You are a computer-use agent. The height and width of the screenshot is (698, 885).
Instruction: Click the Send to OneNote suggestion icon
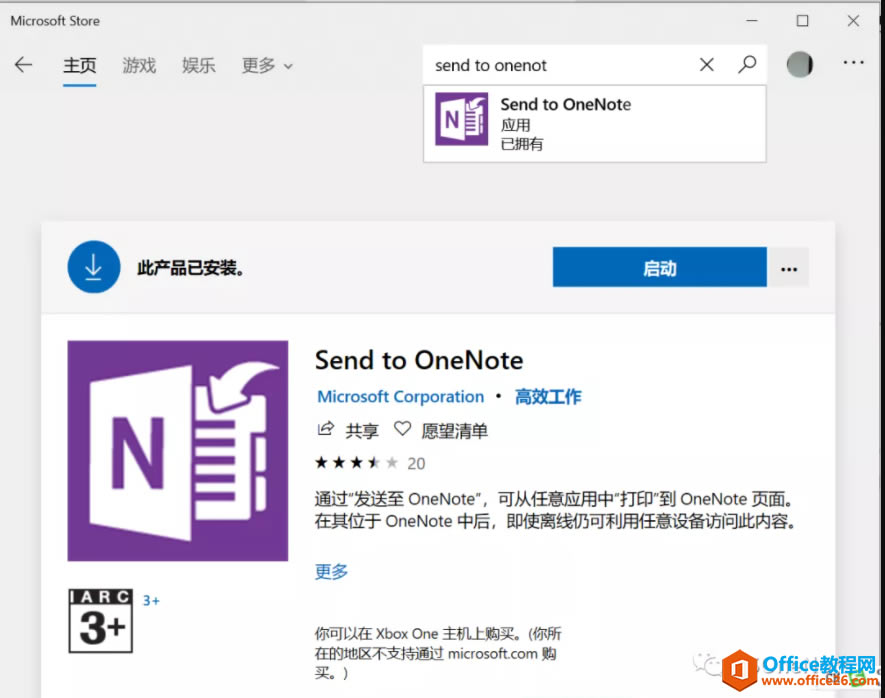461,119
